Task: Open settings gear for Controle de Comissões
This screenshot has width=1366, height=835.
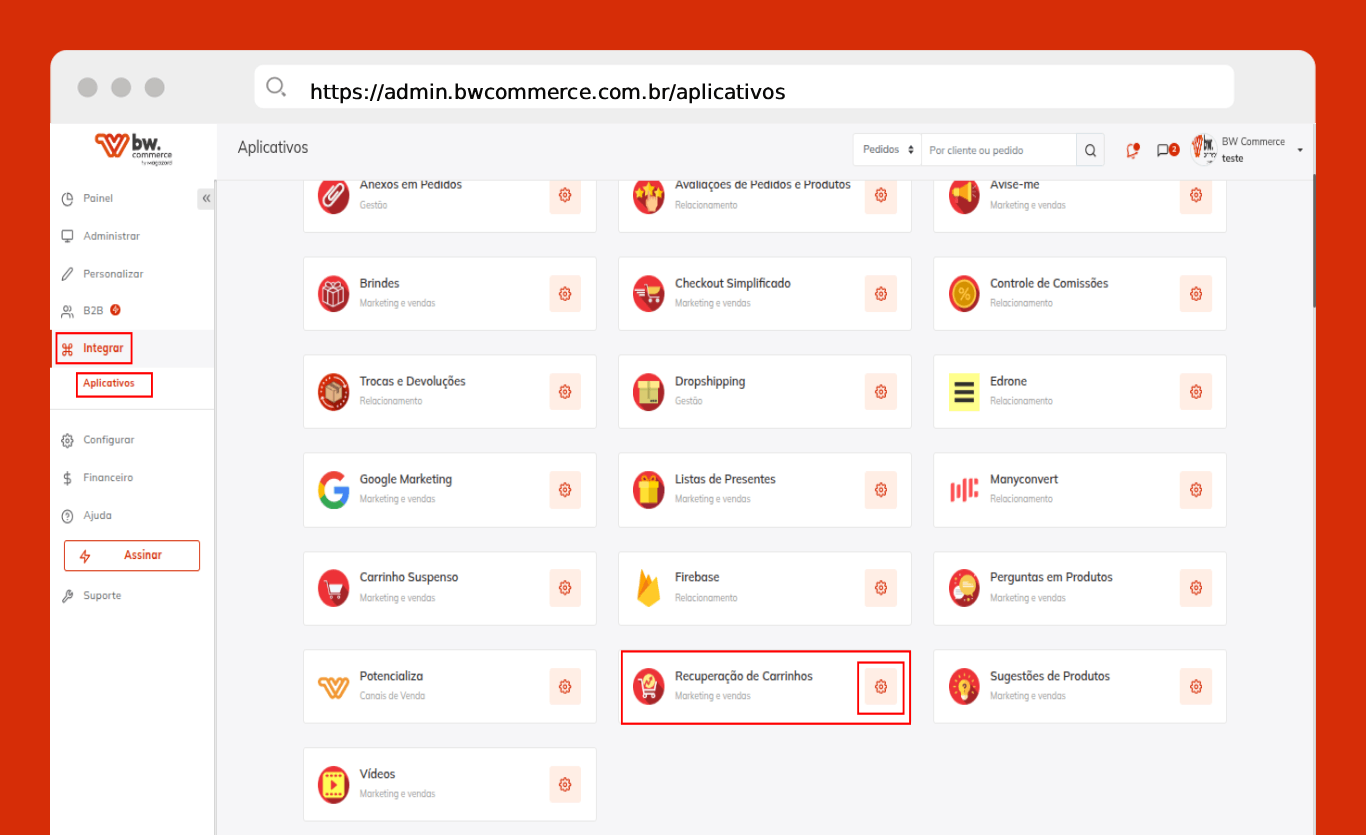Action: 1196,294
